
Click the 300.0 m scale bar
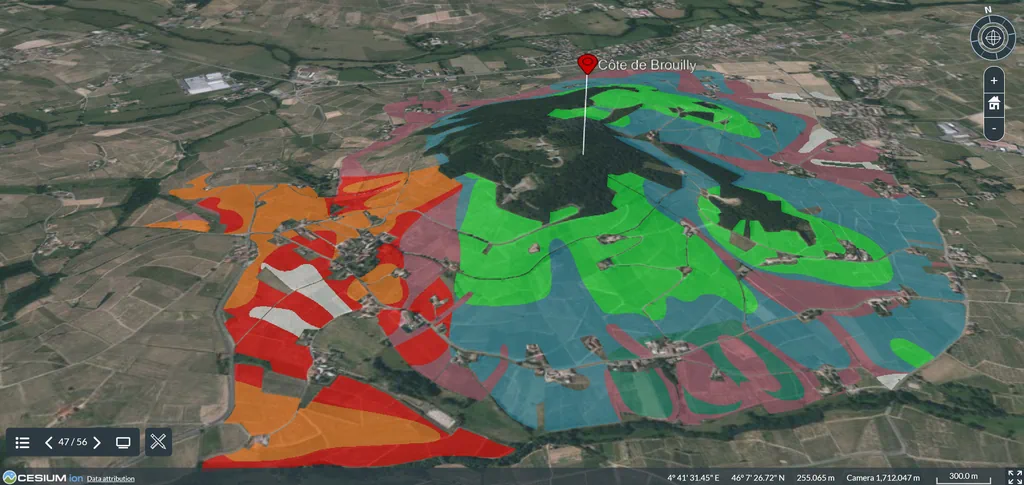click(964, 477)
